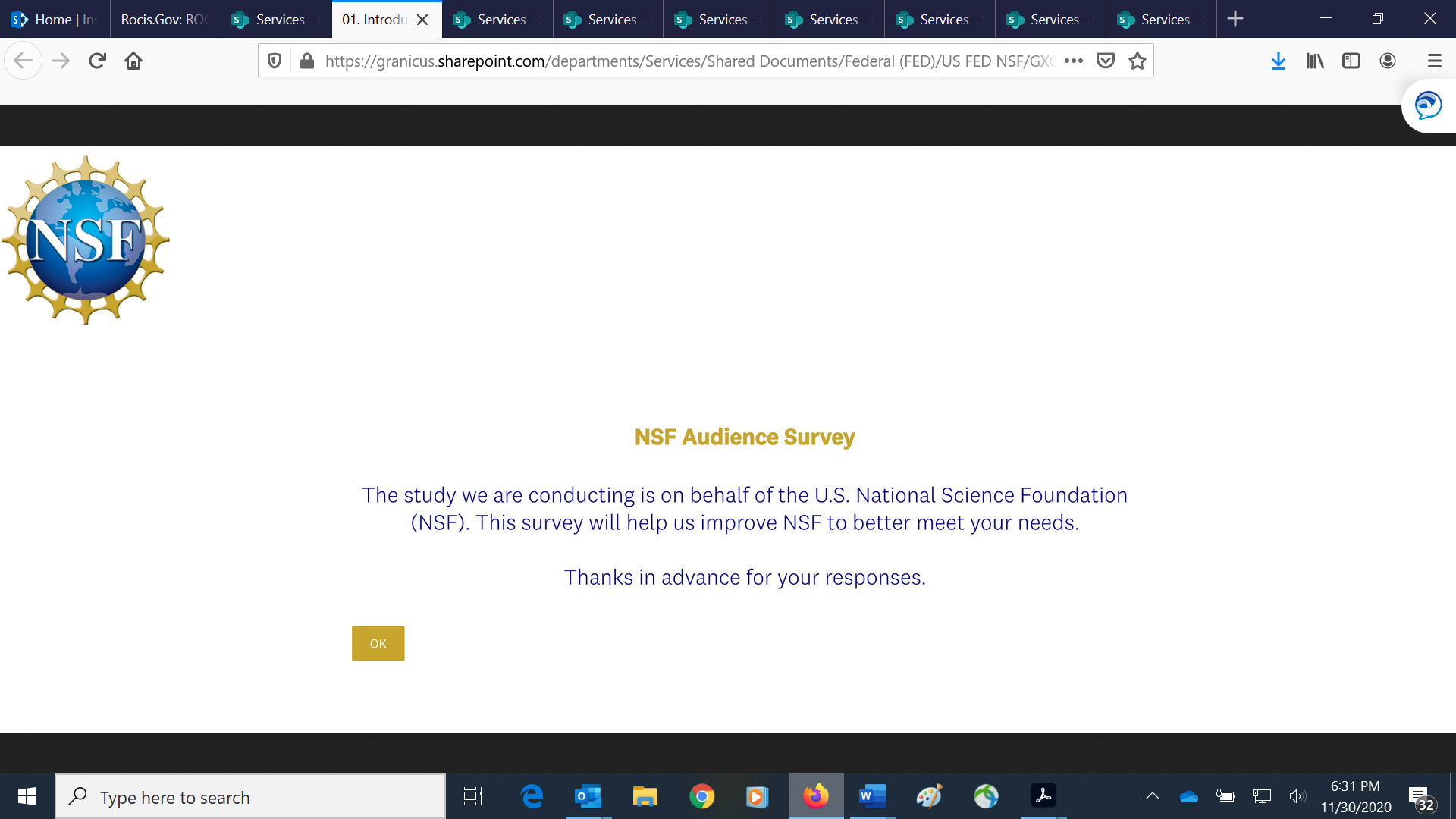1456x819 pixels.
Task: Click the OK survey button
Action: (378, 643)
